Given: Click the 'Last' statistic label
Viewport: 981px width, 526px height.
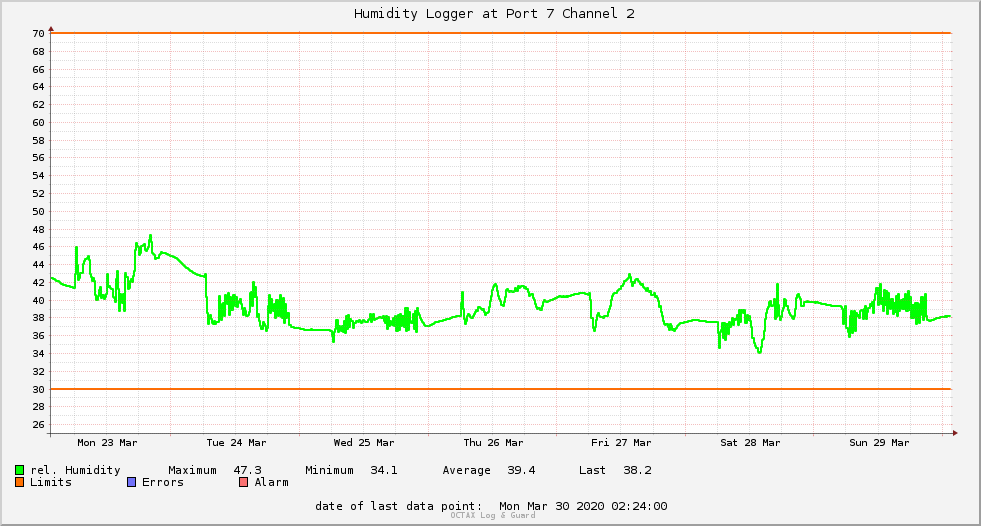Looking at the screenshot, I should click(592, 470).
